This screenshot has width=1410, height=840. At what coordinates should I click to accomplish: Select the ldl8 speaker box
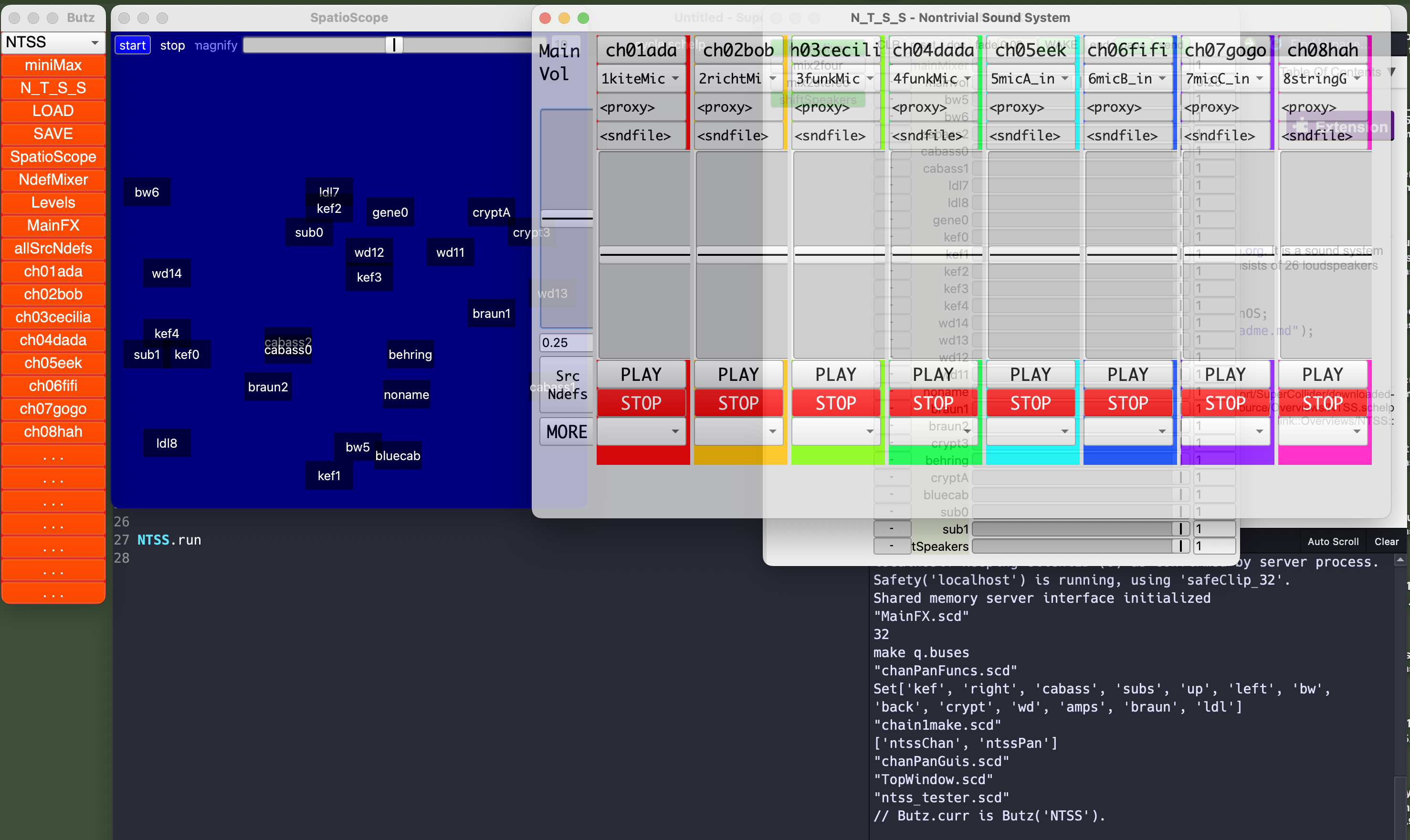[x=167, y=443]
